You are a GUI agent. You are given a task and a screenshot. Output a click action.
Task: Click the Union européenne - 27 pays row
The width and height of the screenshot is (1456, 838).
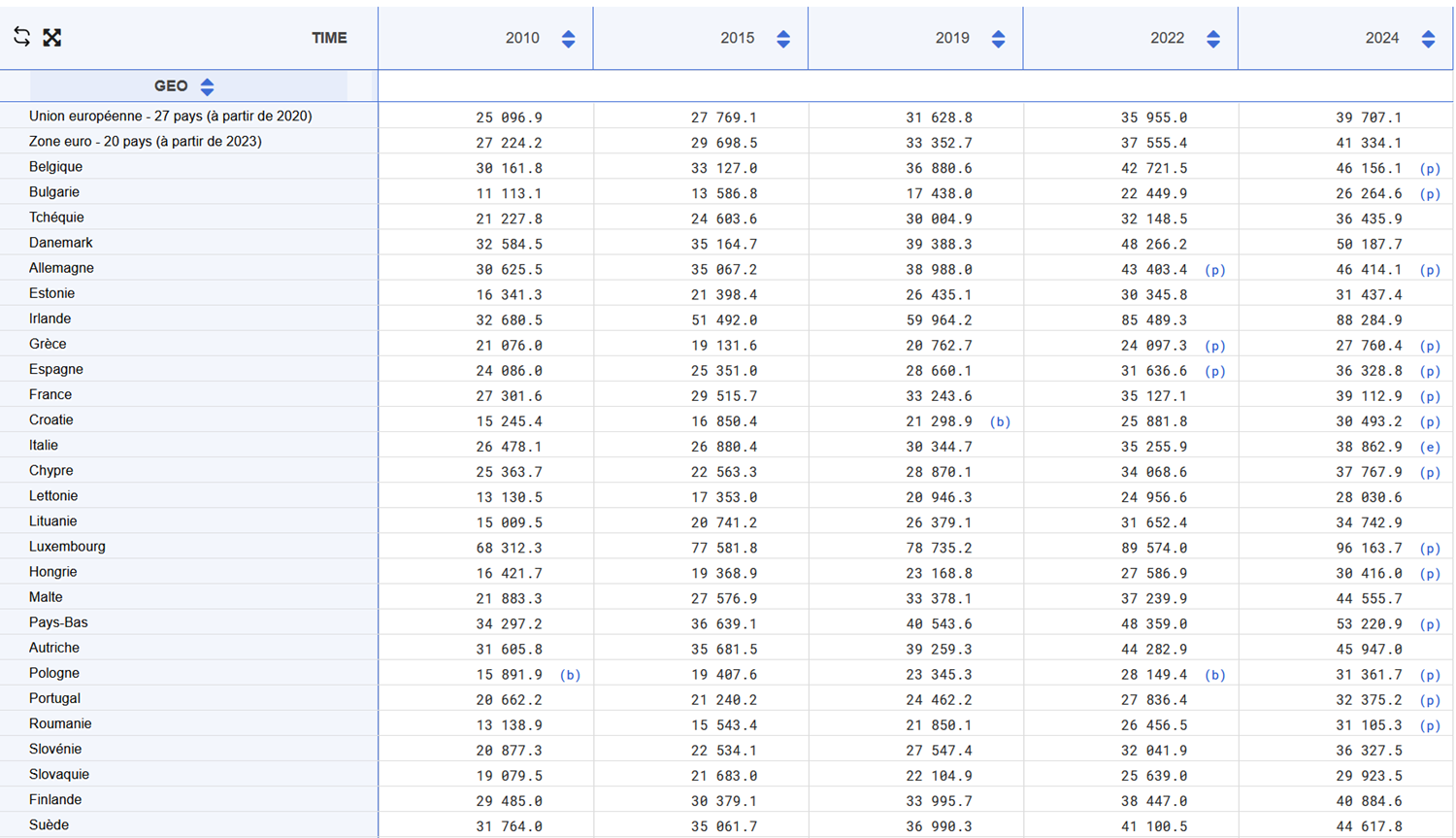[170, 117]
